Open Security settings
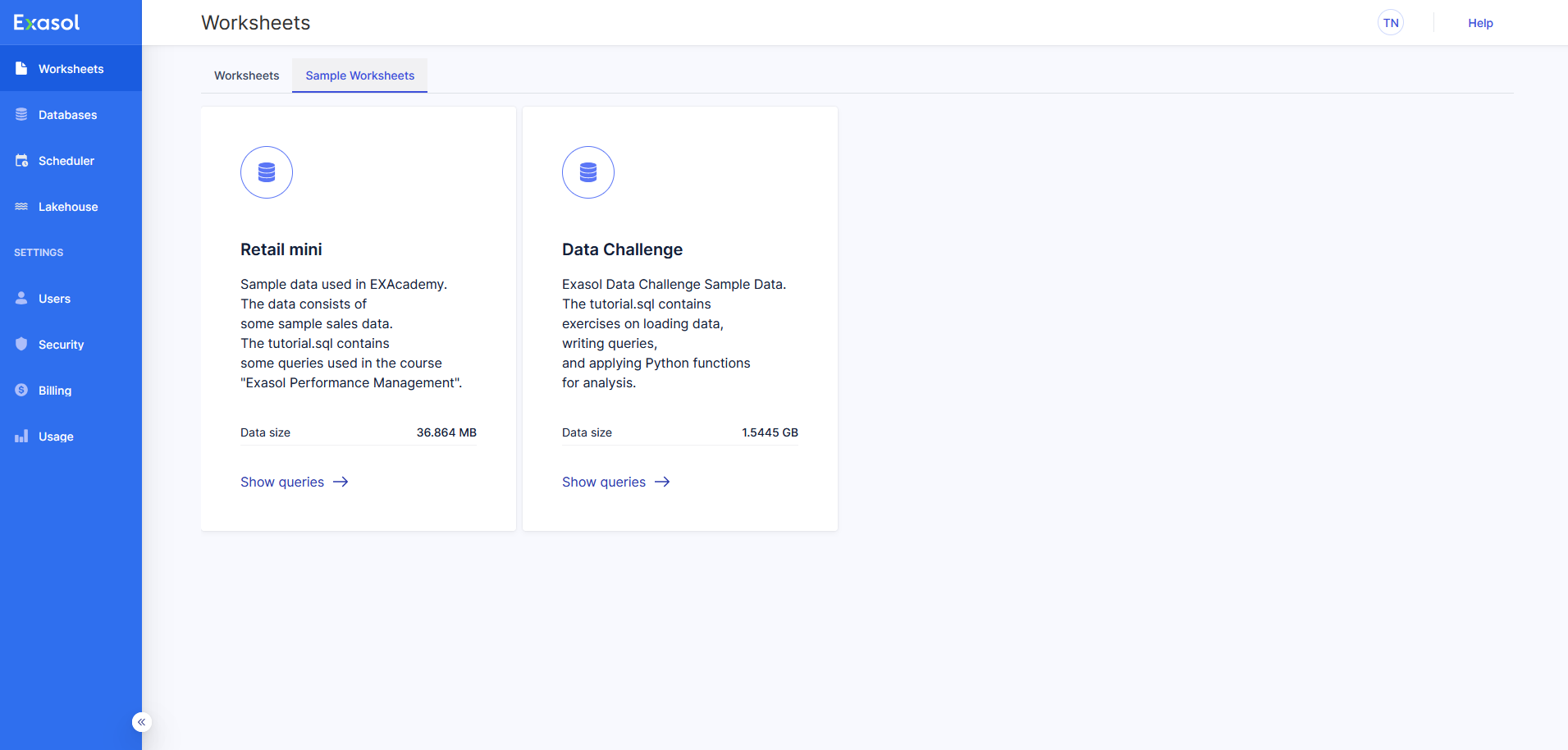This screenshot has height=750, width=1568. coord(61,345)
